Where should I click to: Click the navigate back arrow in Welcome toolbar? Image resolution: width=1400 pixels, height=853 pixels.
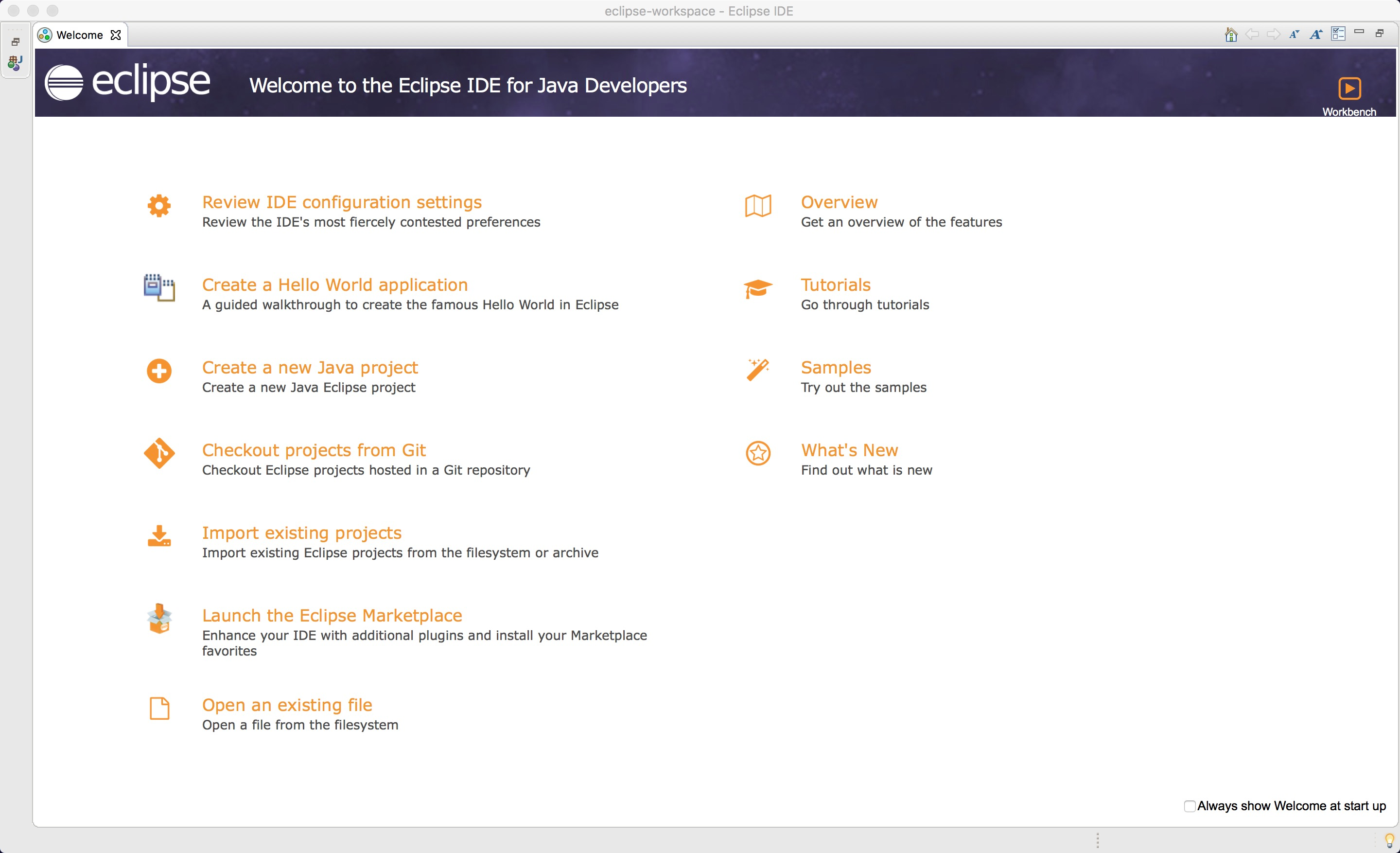[1252, 35]
